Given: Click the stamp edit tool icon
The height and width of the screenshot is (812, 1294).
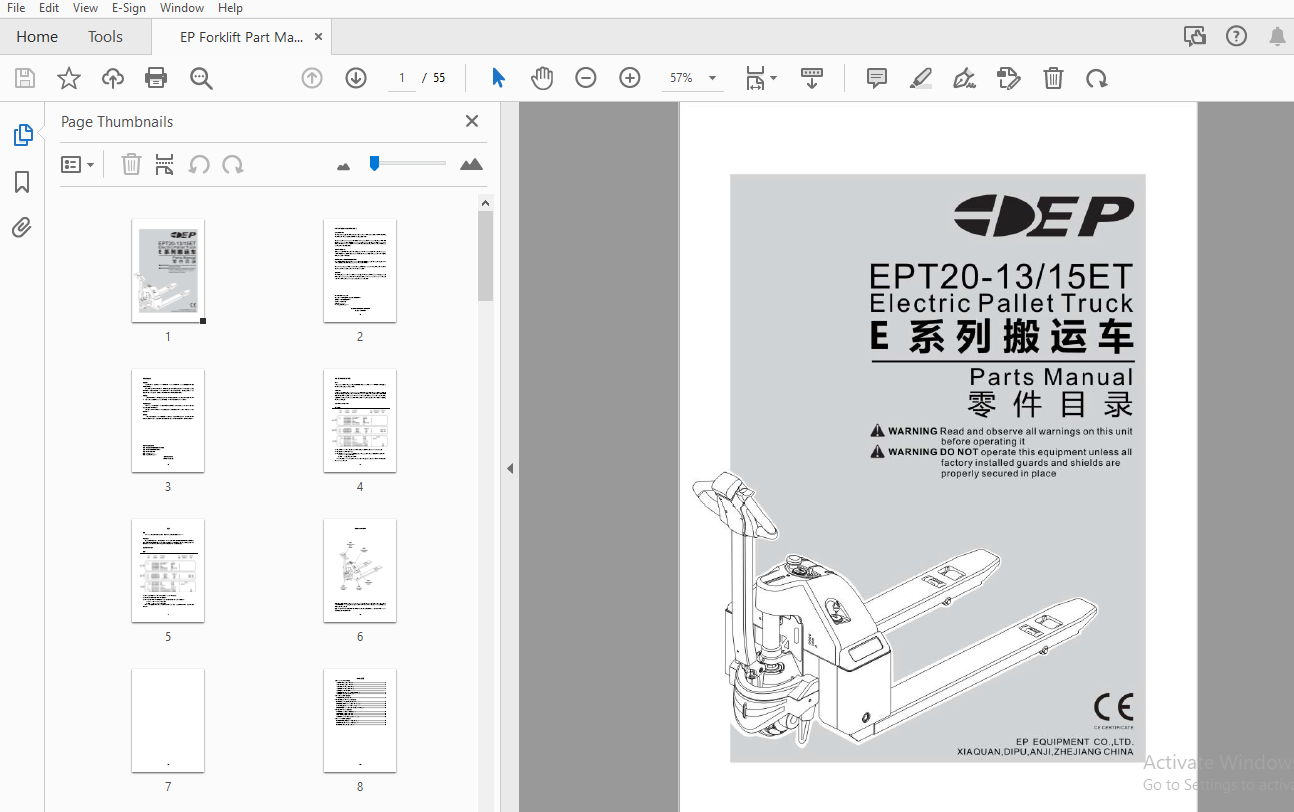Looking at the screenshot, I should (1009, 78).
